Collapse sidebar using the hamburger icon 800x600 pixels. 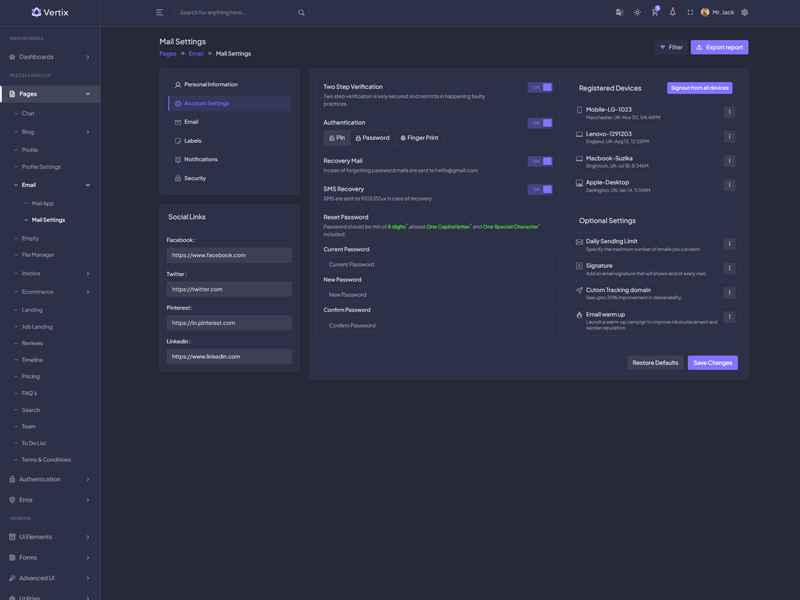pos(159,13)
